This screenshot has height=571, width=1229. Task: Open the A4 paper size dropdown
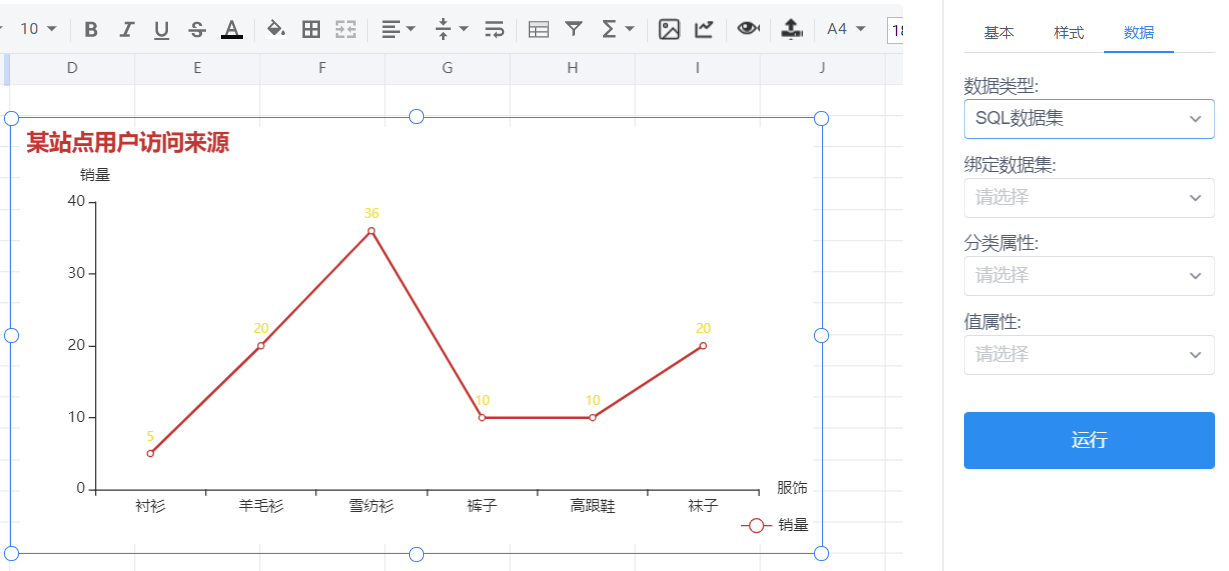845,29
